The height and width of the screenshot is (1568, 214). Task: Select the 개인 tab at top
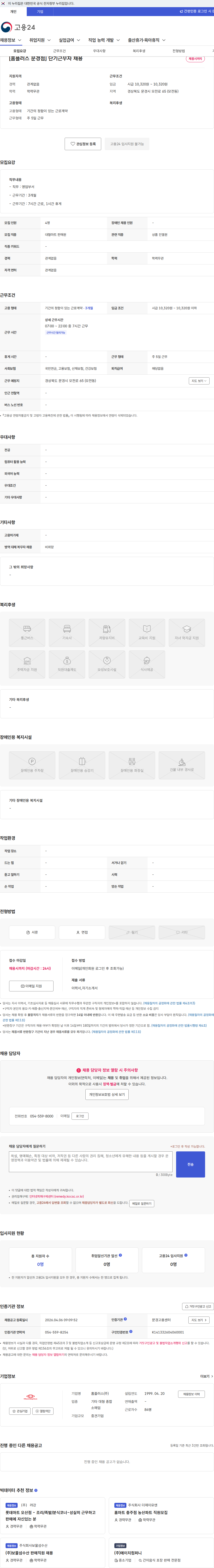tap(13, 12)
